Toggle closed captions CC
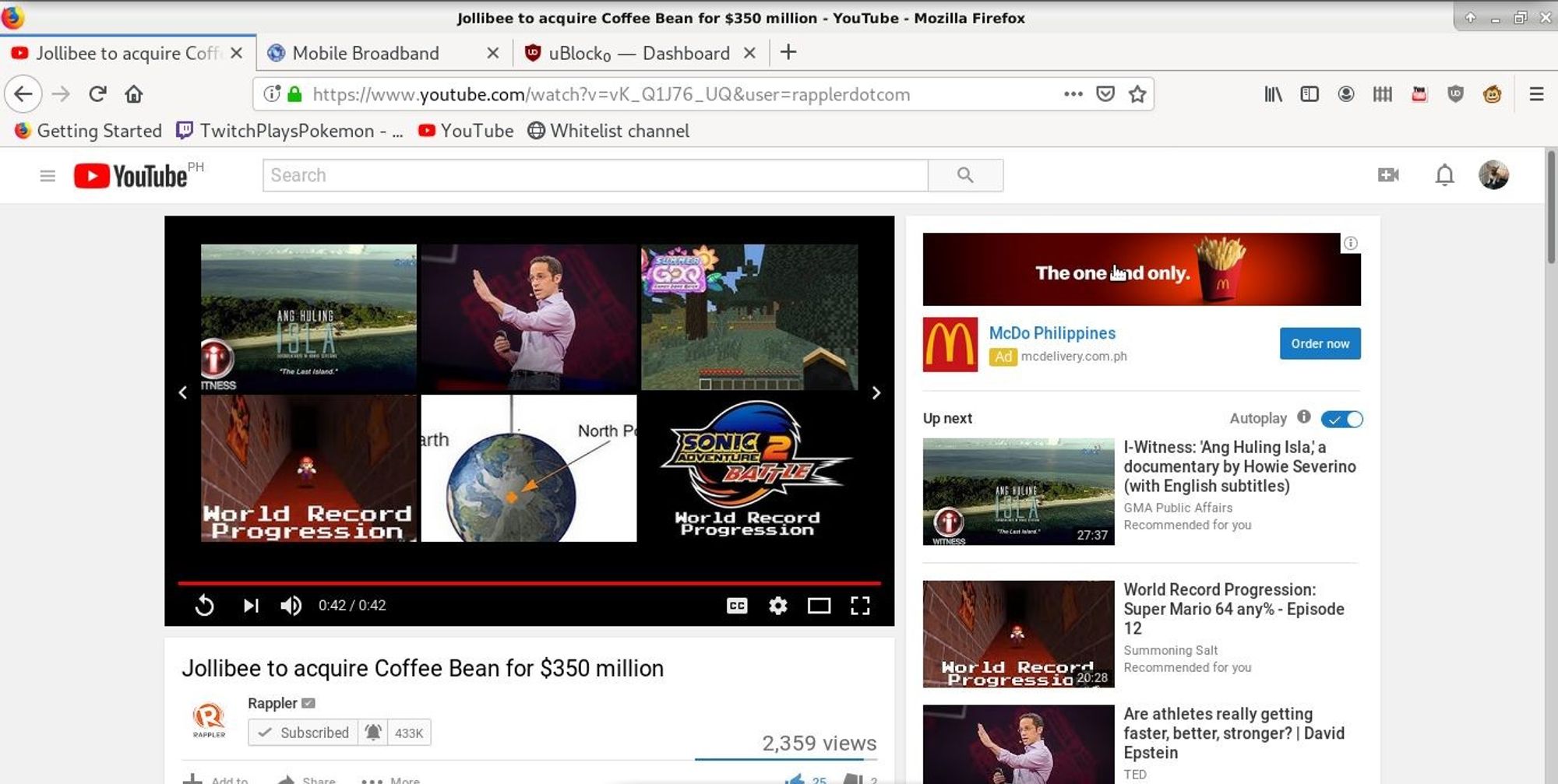1558x784 pixels. point(737,606)
